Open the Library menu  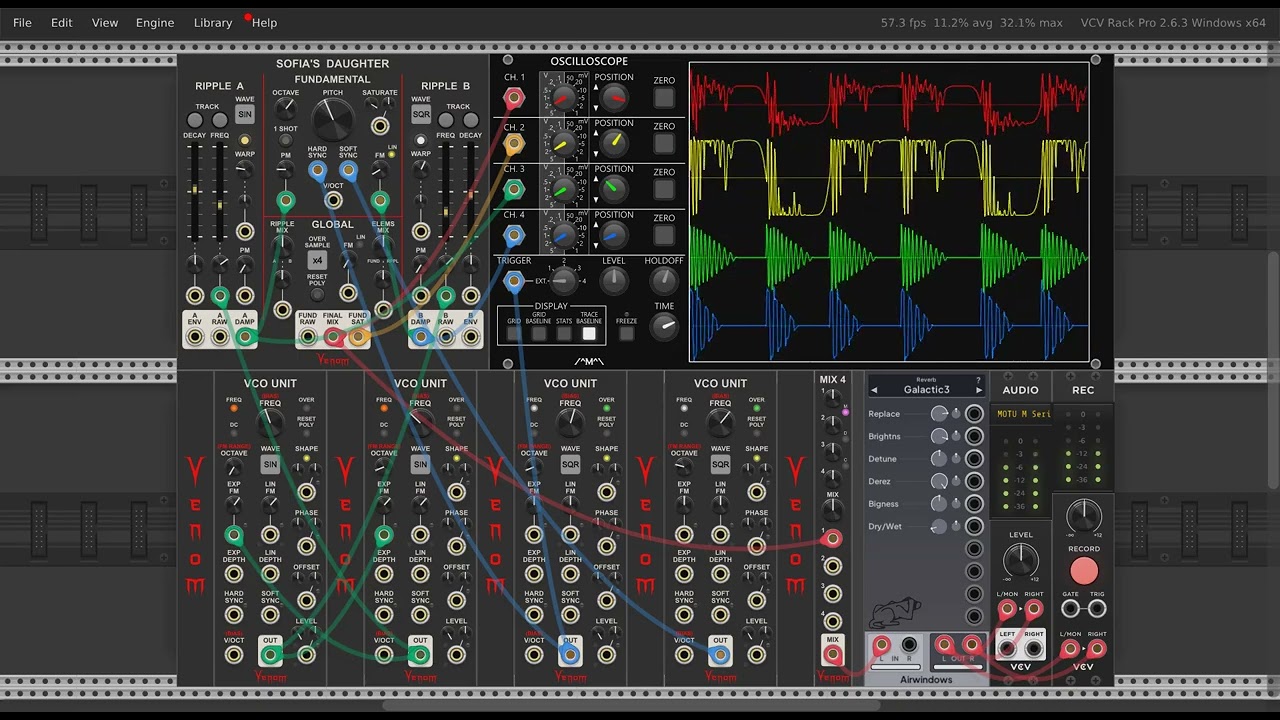click(x=213, y=22)
